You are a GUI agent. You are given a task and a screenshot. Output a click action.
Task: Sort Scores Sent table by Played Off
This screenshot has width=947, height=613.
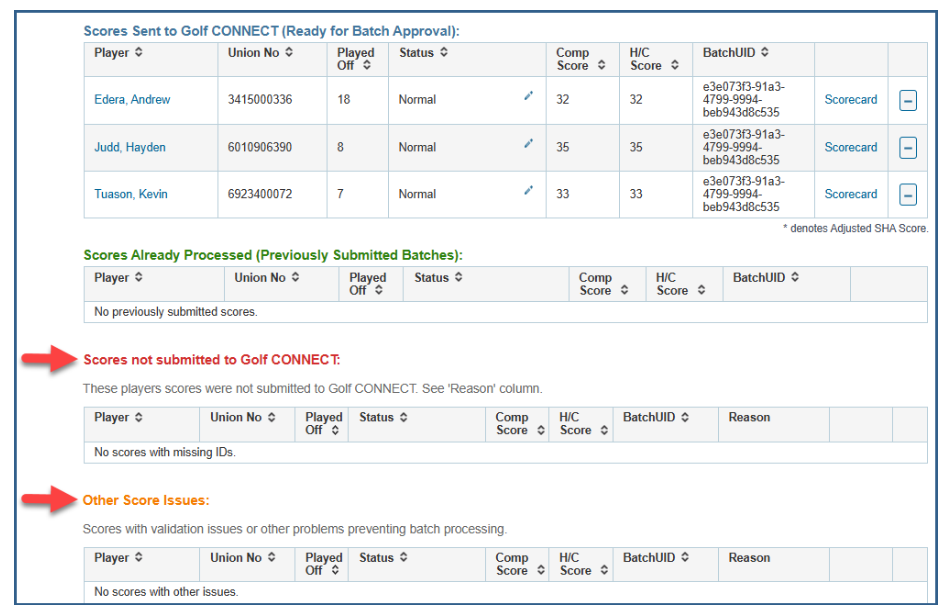click(367, 65)
